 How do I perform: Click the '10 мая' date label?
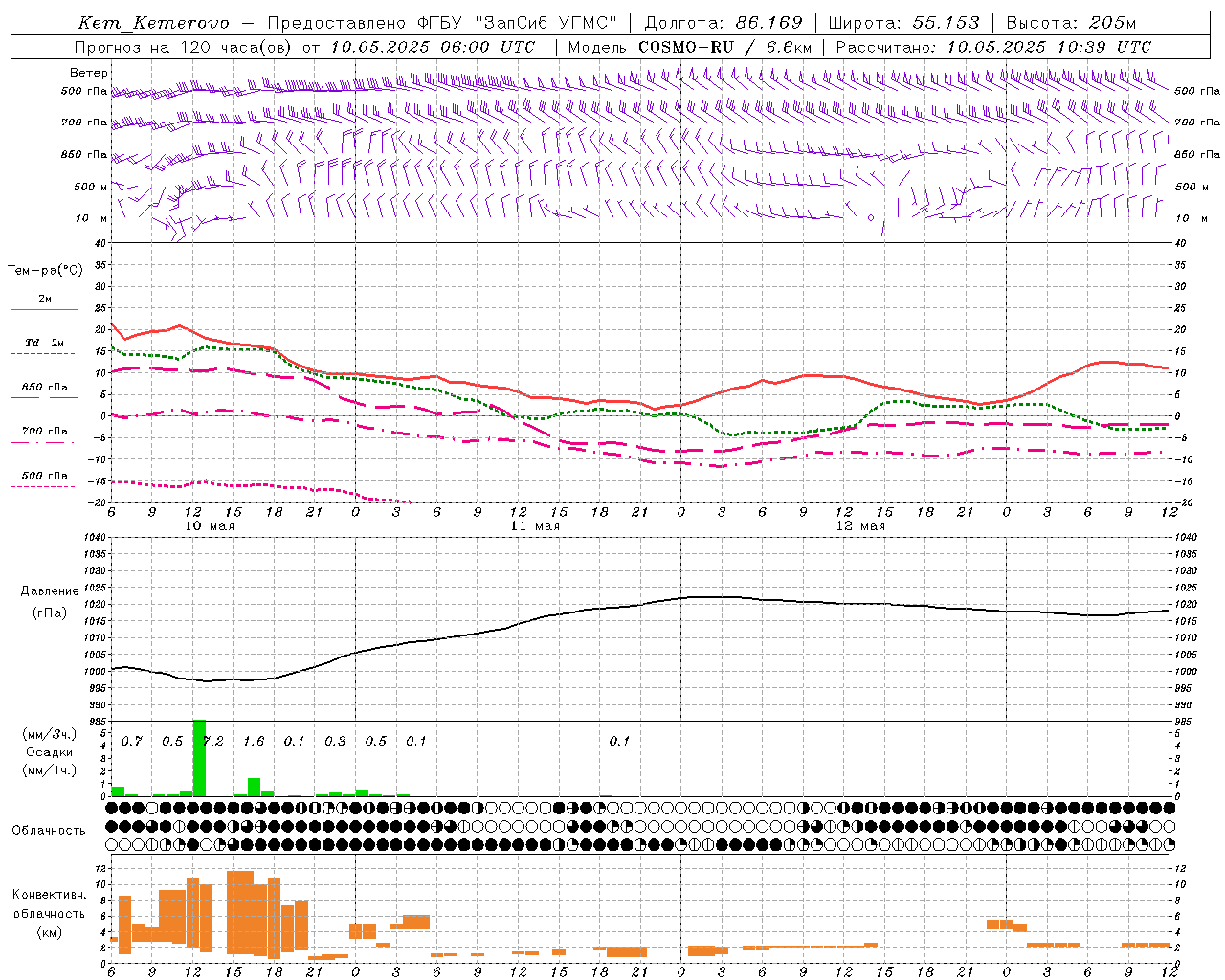point(210,525)
